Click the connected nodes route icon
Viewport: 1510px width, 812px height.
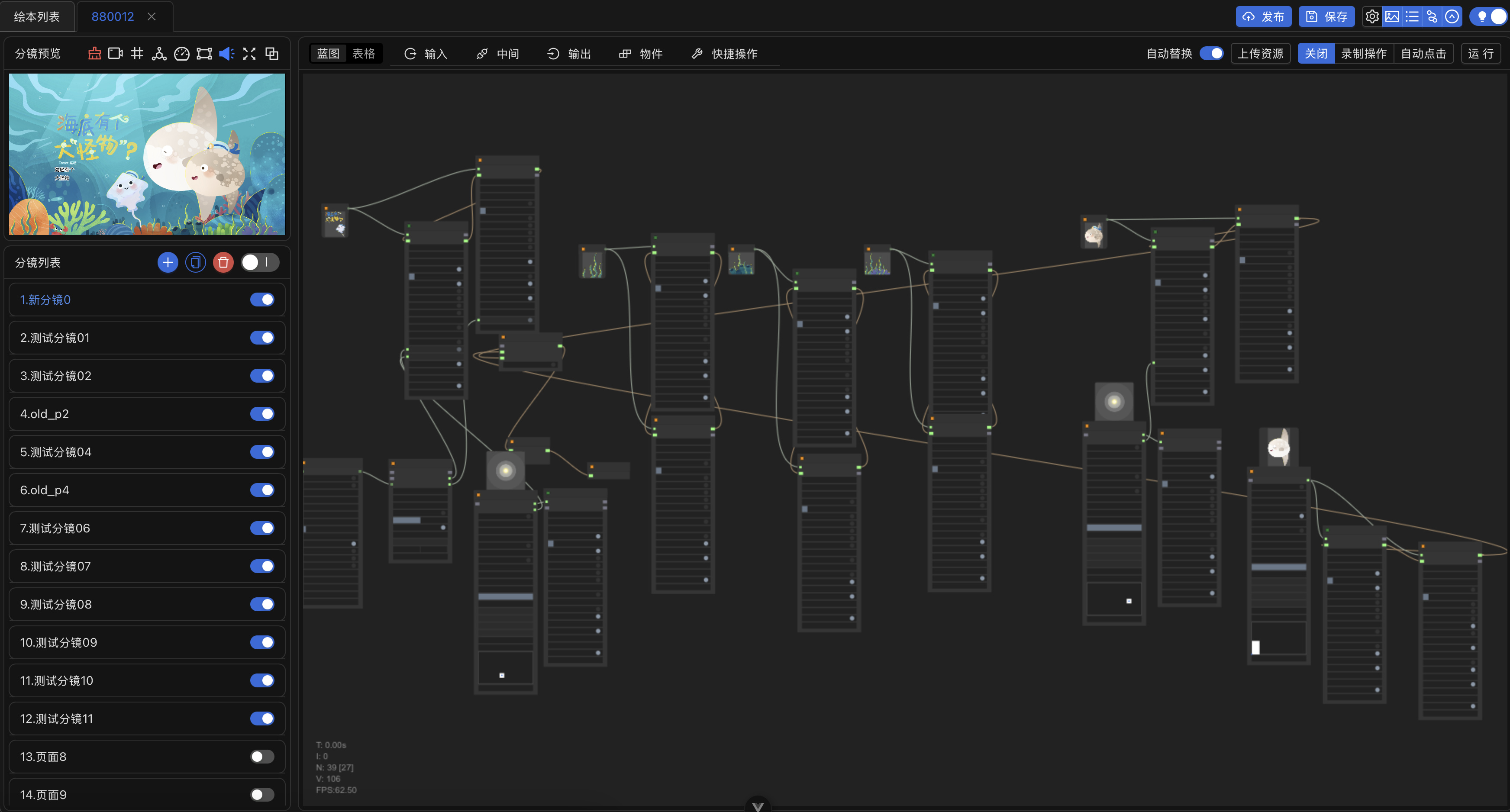pos(1432,16)
